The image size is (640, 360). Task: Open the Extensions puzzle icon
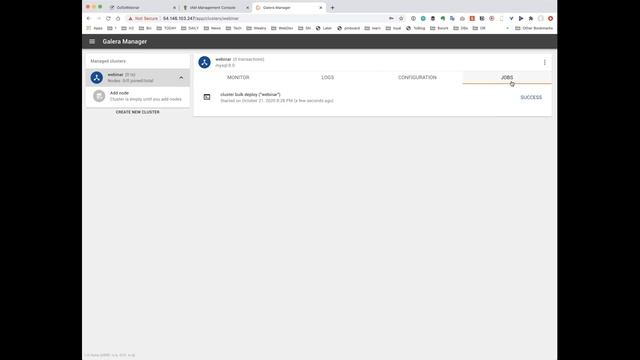[531, 18]
